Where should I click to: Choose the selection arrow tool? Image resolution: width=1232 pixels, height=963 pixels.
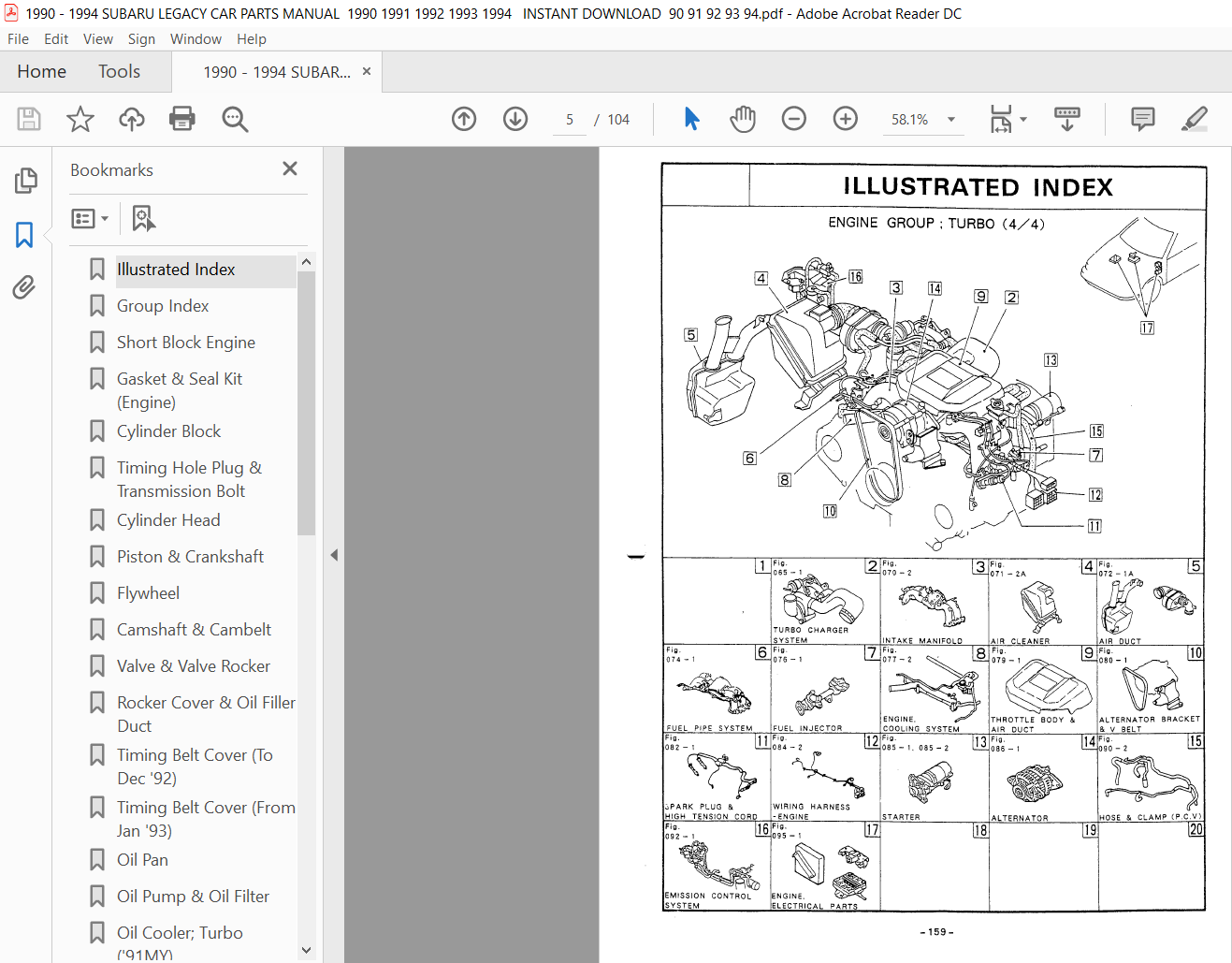(691, 119)
